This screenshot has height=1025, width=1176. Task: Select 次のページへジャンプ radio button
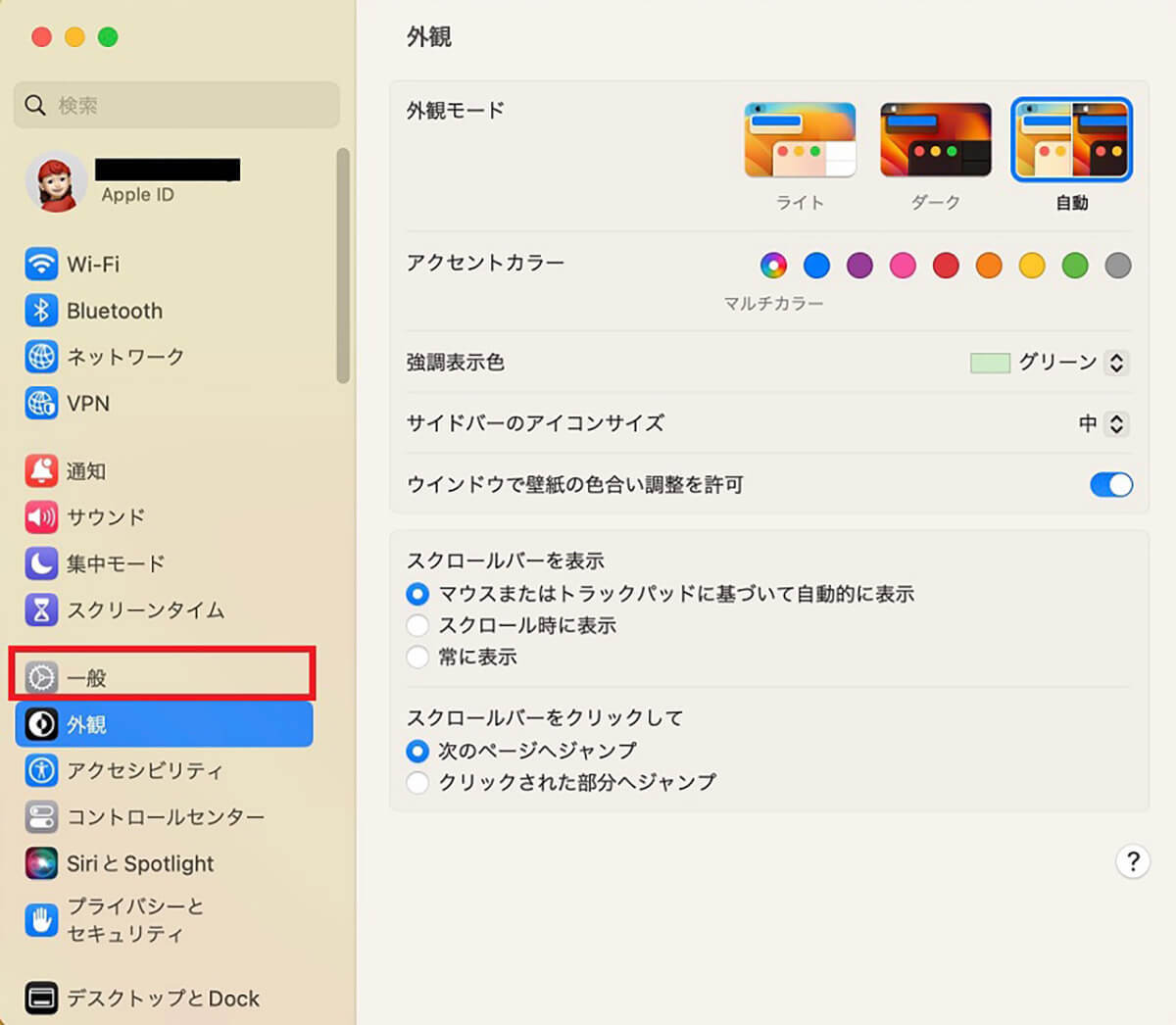(x=417, y=751)
